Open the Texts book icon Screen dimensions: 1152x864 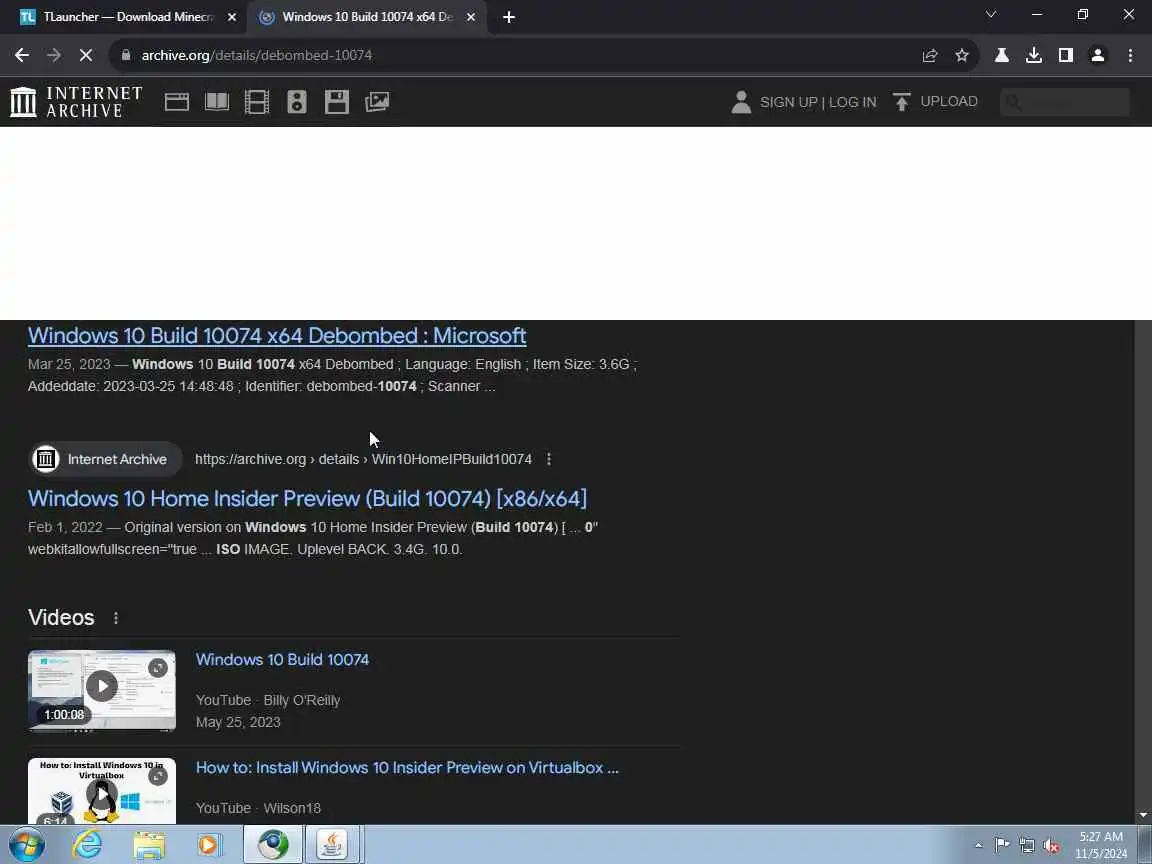(217, 101)
